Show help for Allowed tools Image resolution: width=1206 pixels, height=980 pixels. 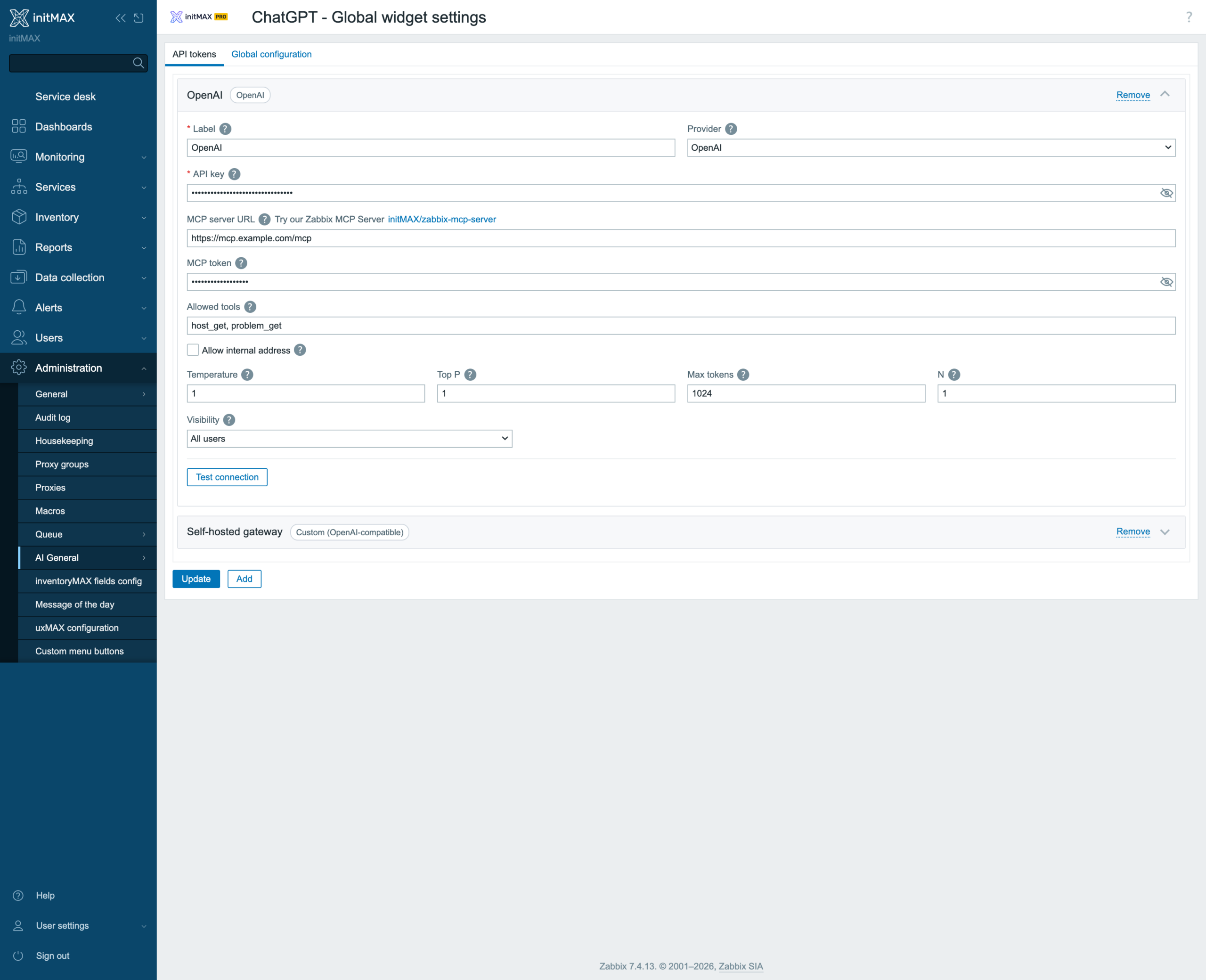coord(250,307)
